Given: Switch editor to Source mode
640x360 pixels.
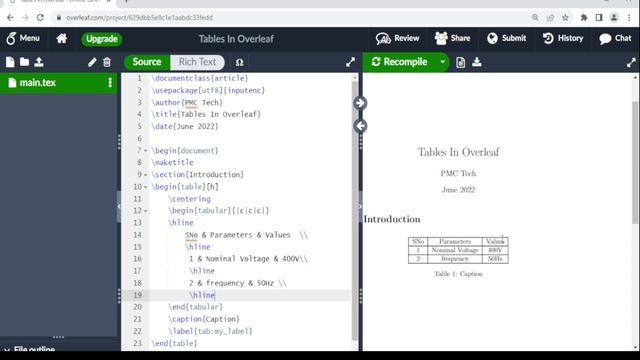Looking at the screenshot, I should 147,62.
